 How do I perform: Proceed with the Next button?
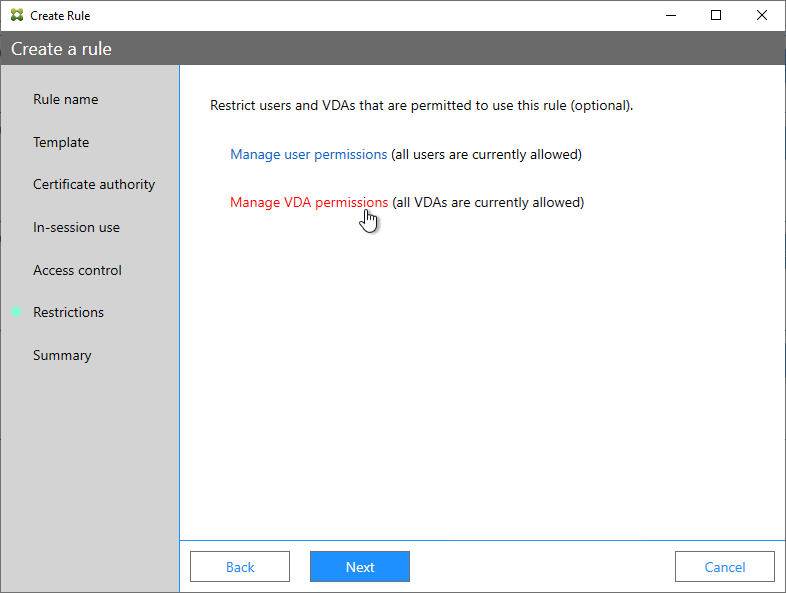(360, 566)
